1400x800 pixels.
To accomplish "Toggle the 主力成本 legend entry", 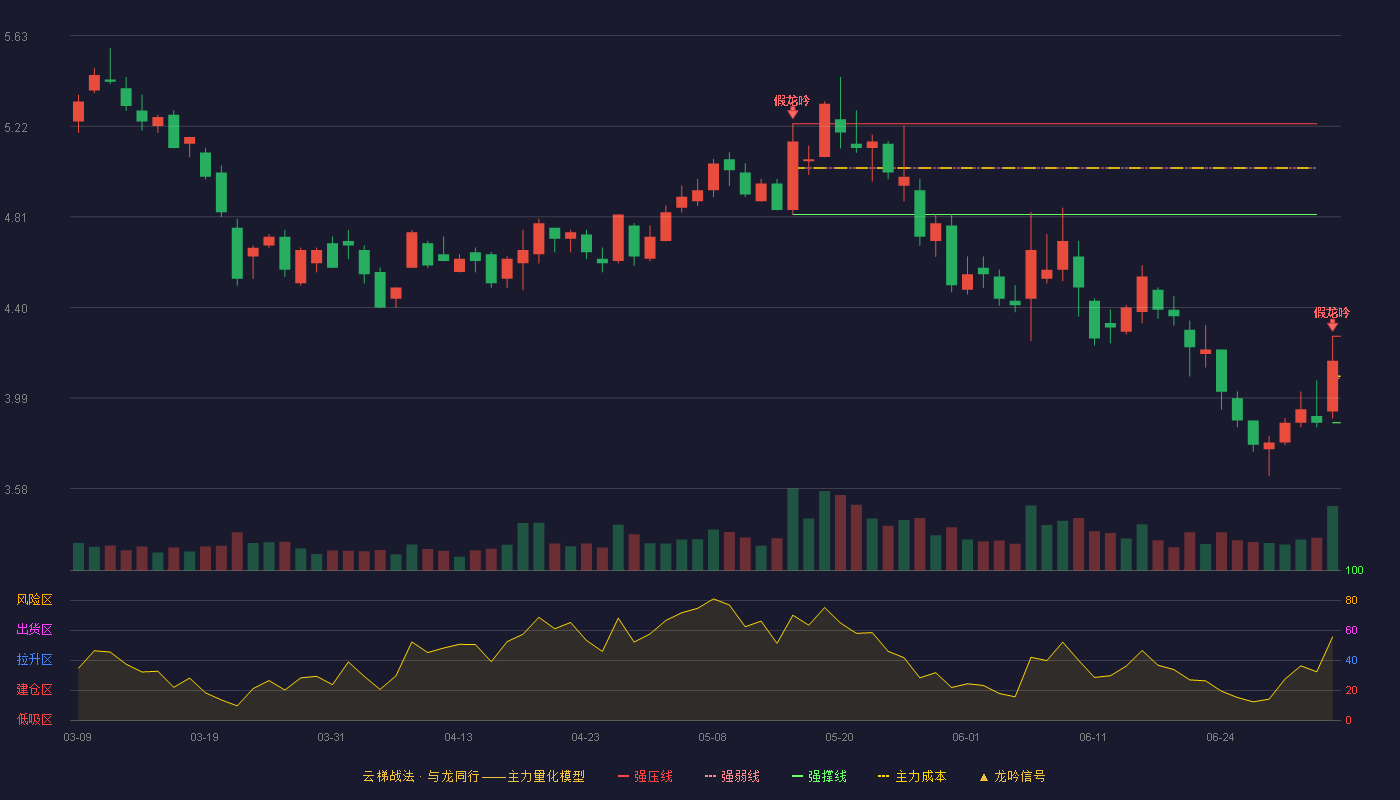I will tap(911, 776).
